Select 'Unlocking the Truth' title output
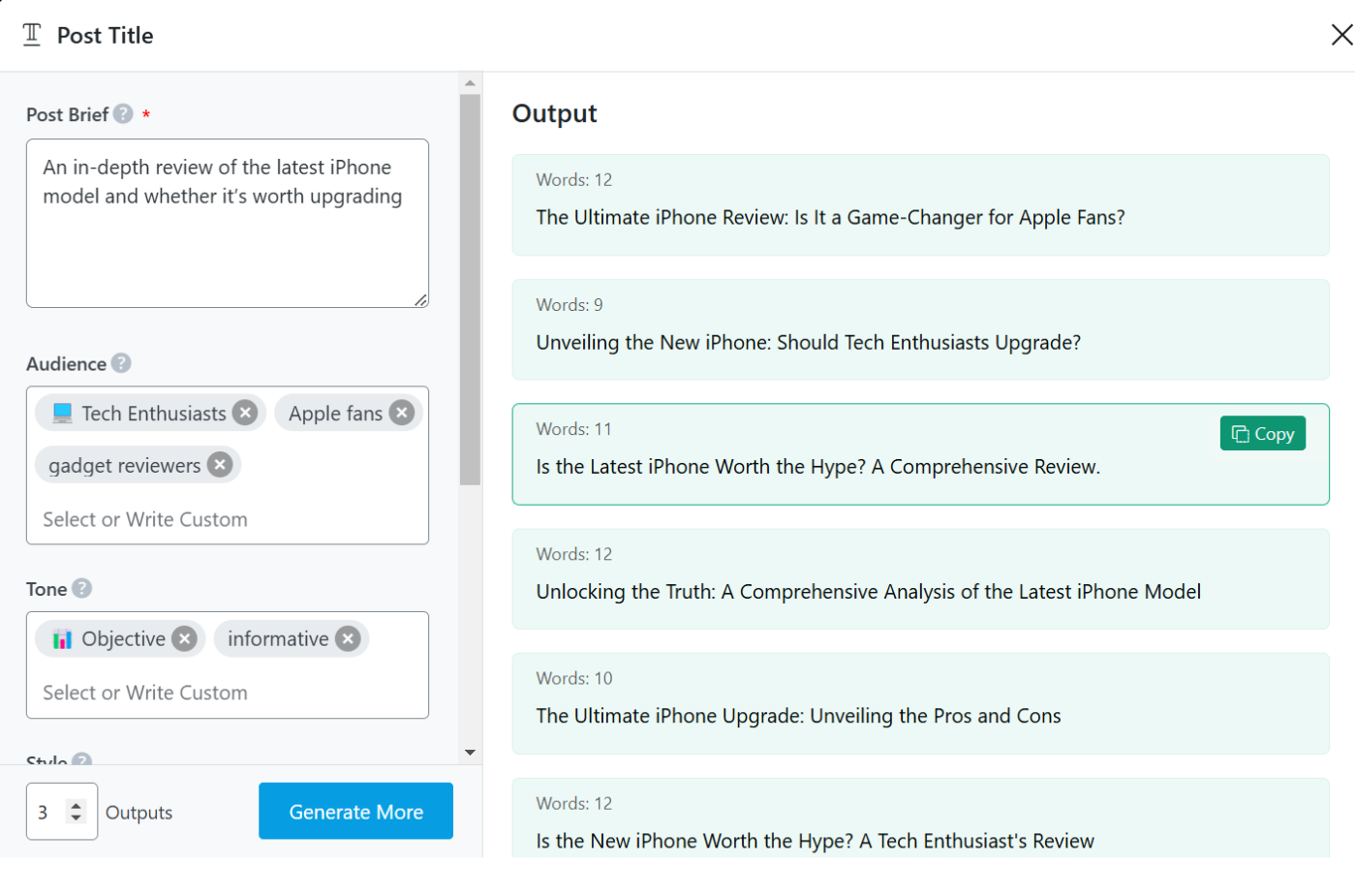 tap(920, 578)
